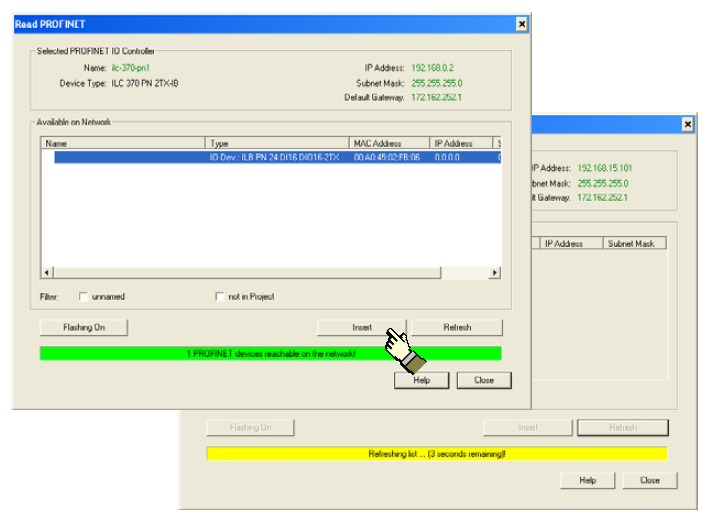Click the horizontal scrollbar thumb in device list

(247, 273)
